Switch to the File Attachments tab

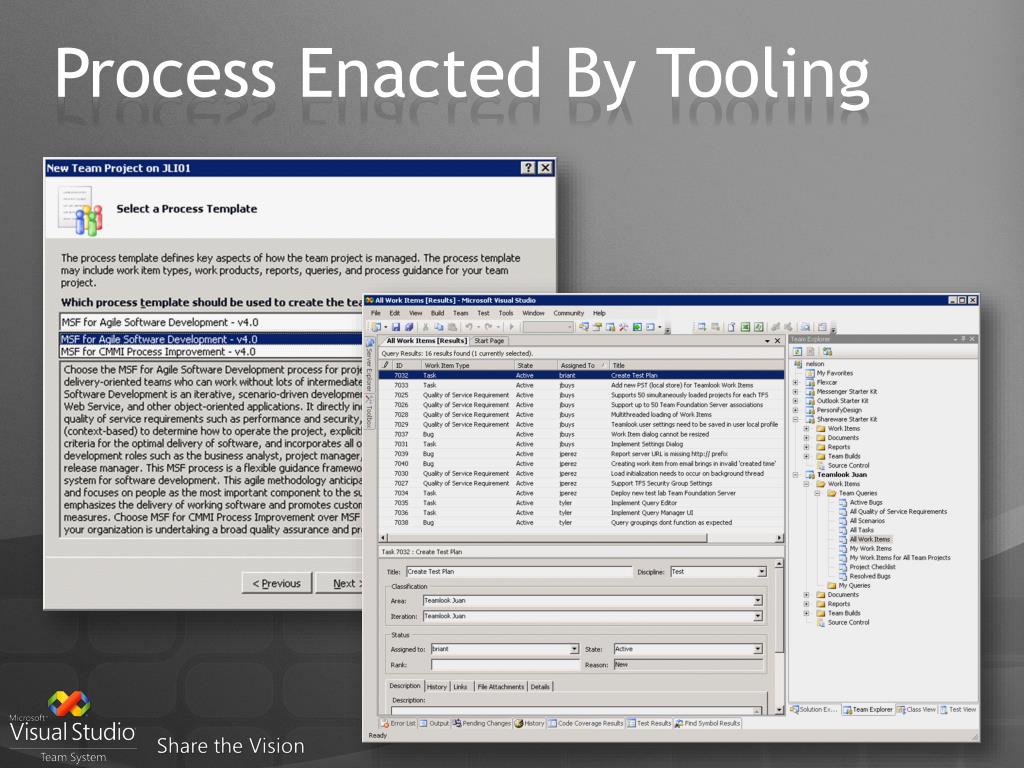500,686
